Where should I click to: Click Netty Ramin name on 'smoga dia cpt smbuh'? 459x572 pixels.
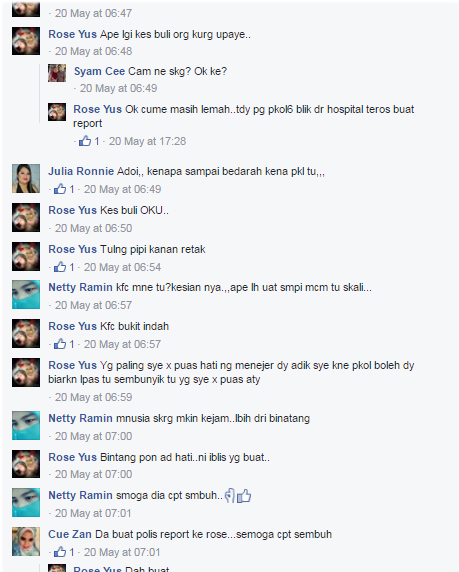click(x=80, y=495)
